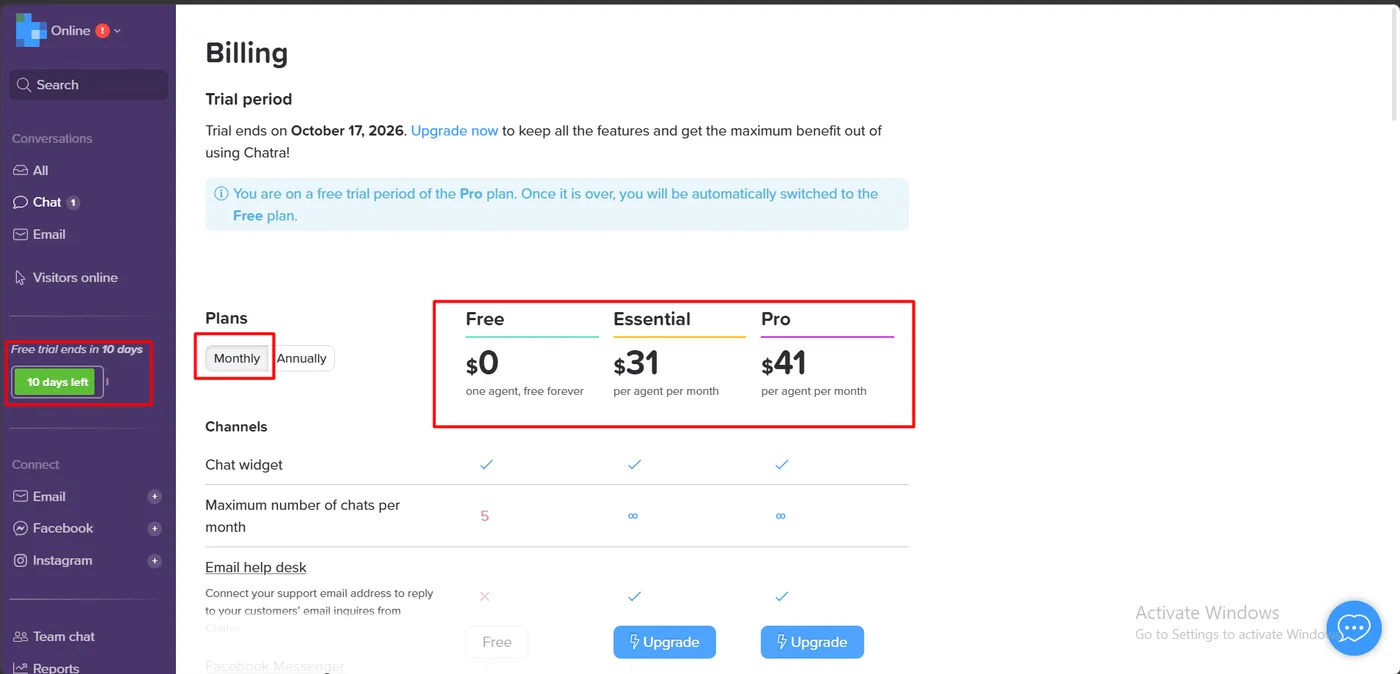This screenshot has height=674, width=1400.
Task: Click Upgrade button for Pro plan
Action: (812, 642)
